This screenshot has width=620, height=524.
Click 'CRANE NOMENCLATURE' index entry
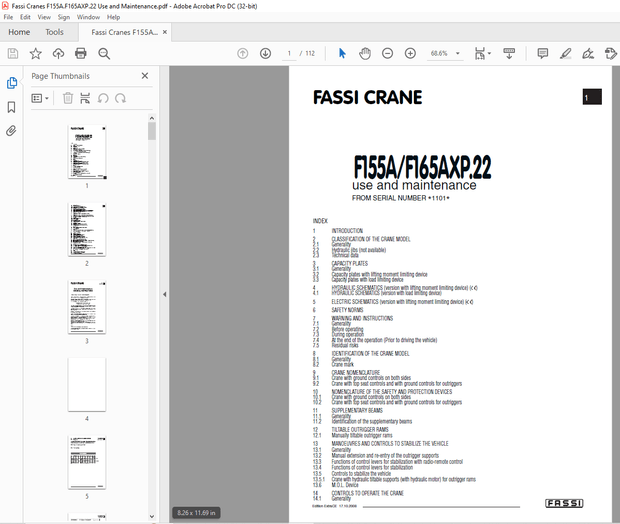[x=355, y=373]
